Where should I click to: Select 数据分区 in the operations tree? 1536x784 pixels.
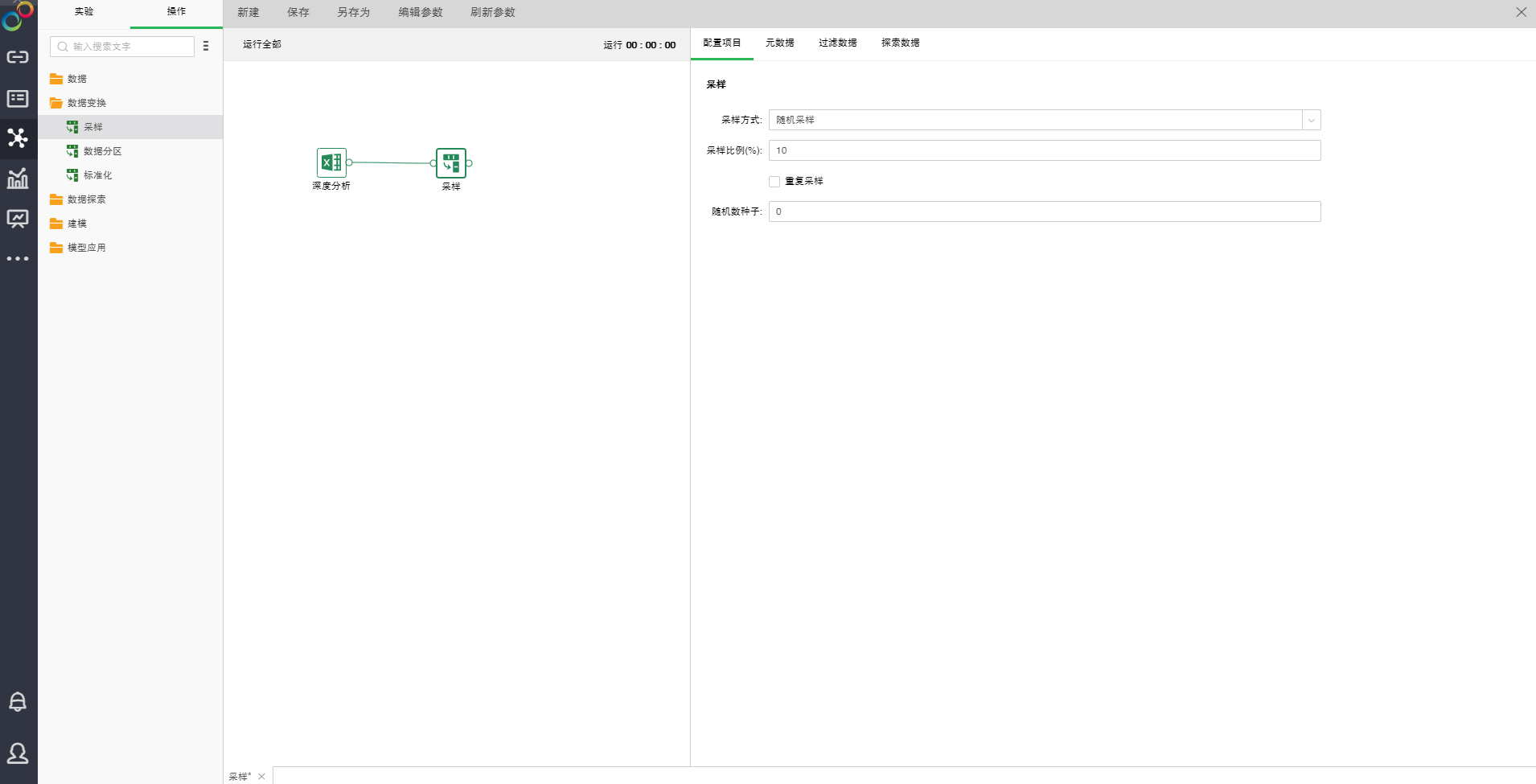pos(102,151)
